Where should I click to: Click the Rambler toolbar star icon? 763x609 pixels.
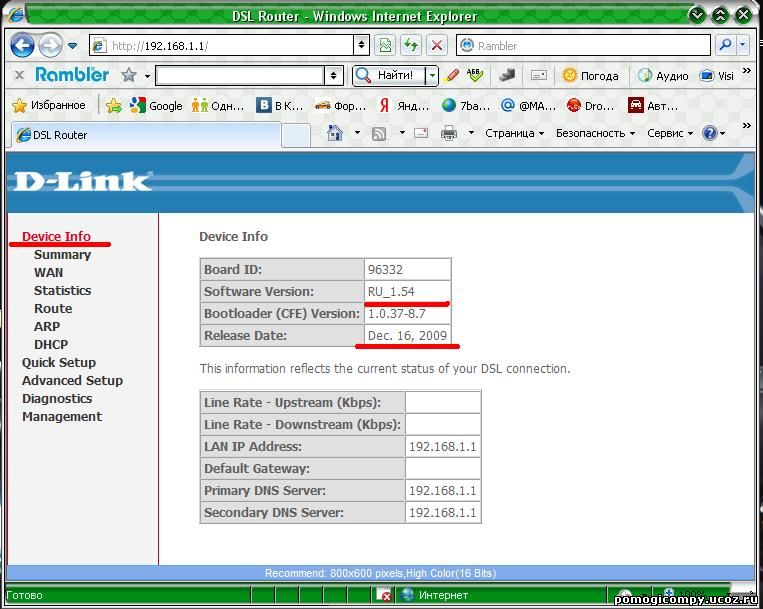(x=129, y=75)
